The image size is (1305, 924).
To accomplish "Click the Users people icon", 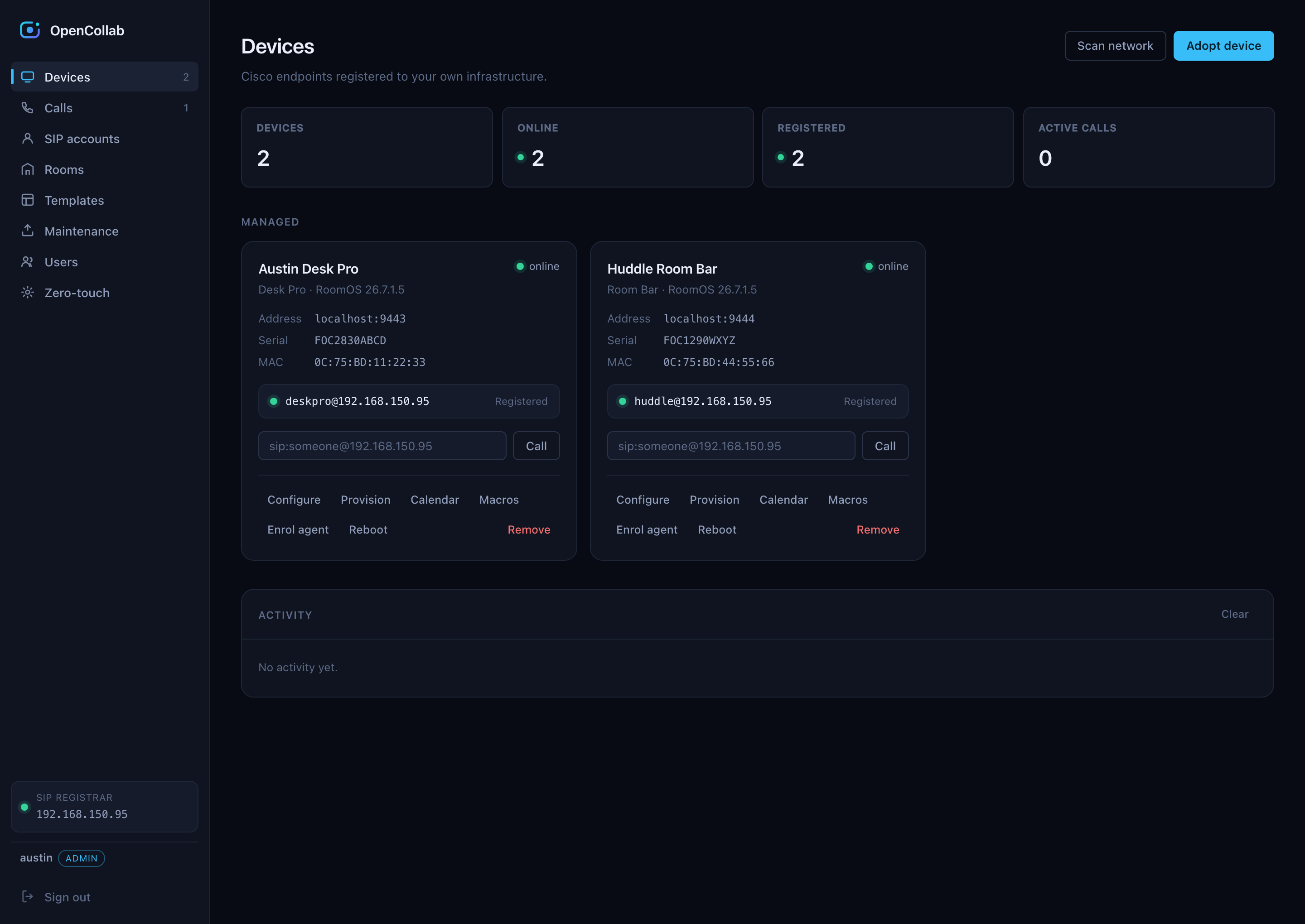I will [27, 261].
